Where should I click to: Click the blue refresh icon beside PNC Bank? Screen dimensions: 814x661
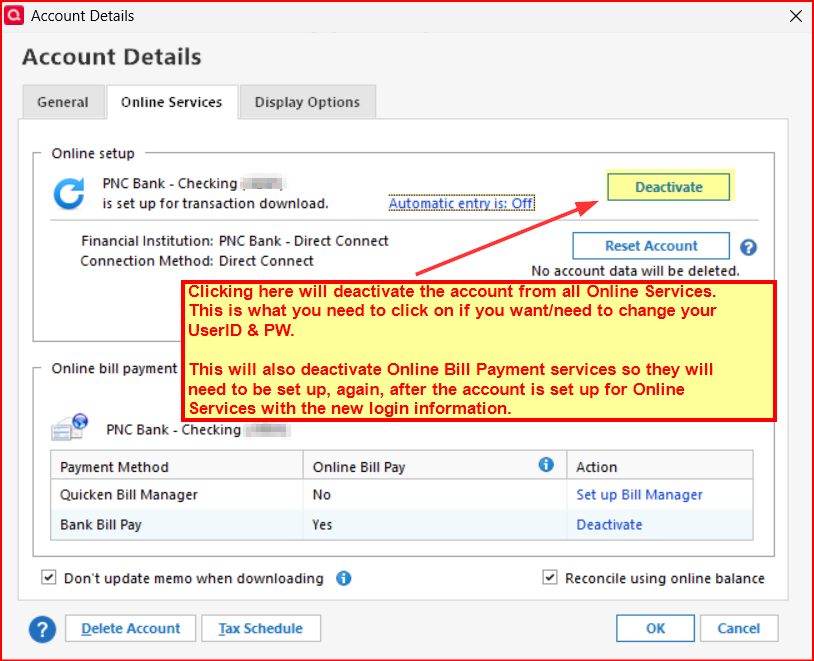pyautogui.click(x=69, y=193)
